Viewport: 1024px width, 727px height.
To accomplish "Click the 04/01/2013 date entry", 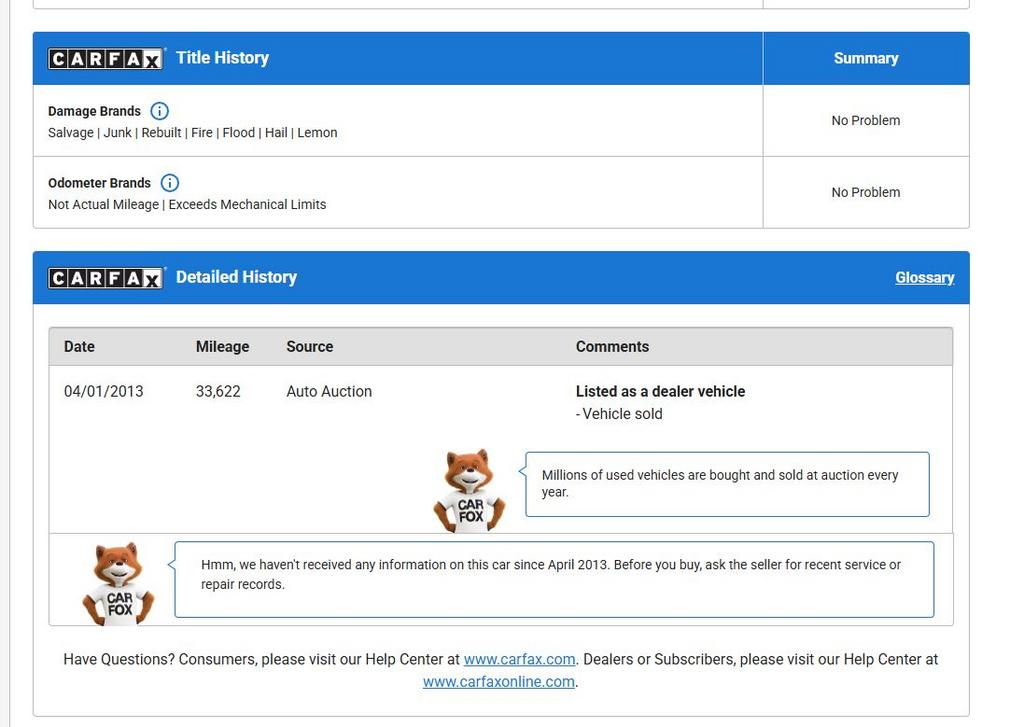I will coord(103,391).
